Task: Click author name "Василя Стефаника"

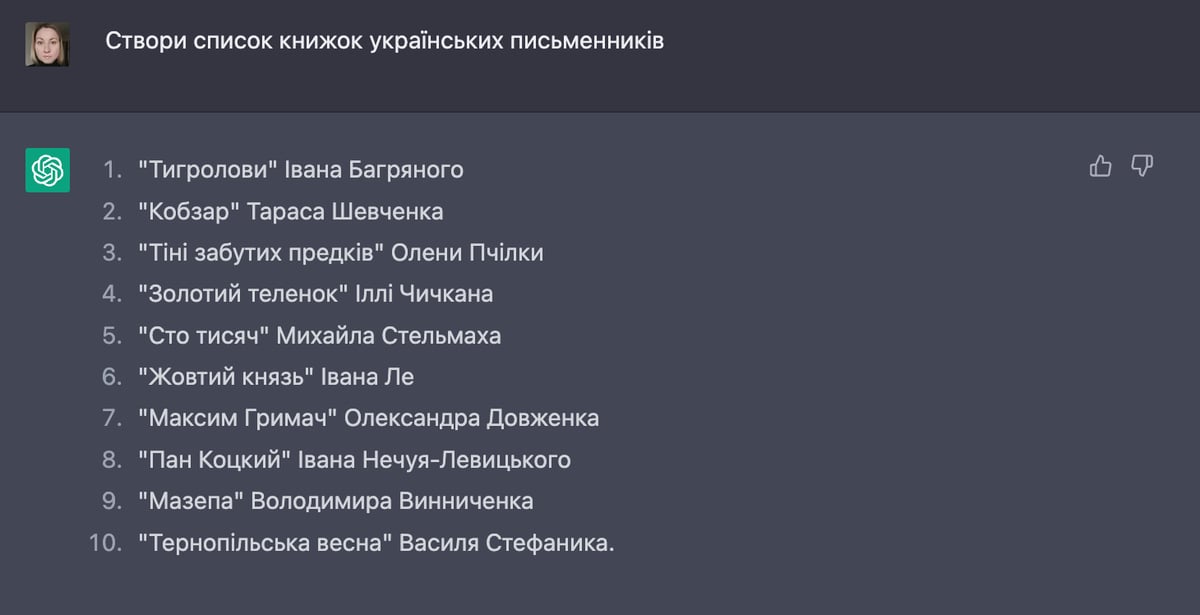Action: point(504,543)
